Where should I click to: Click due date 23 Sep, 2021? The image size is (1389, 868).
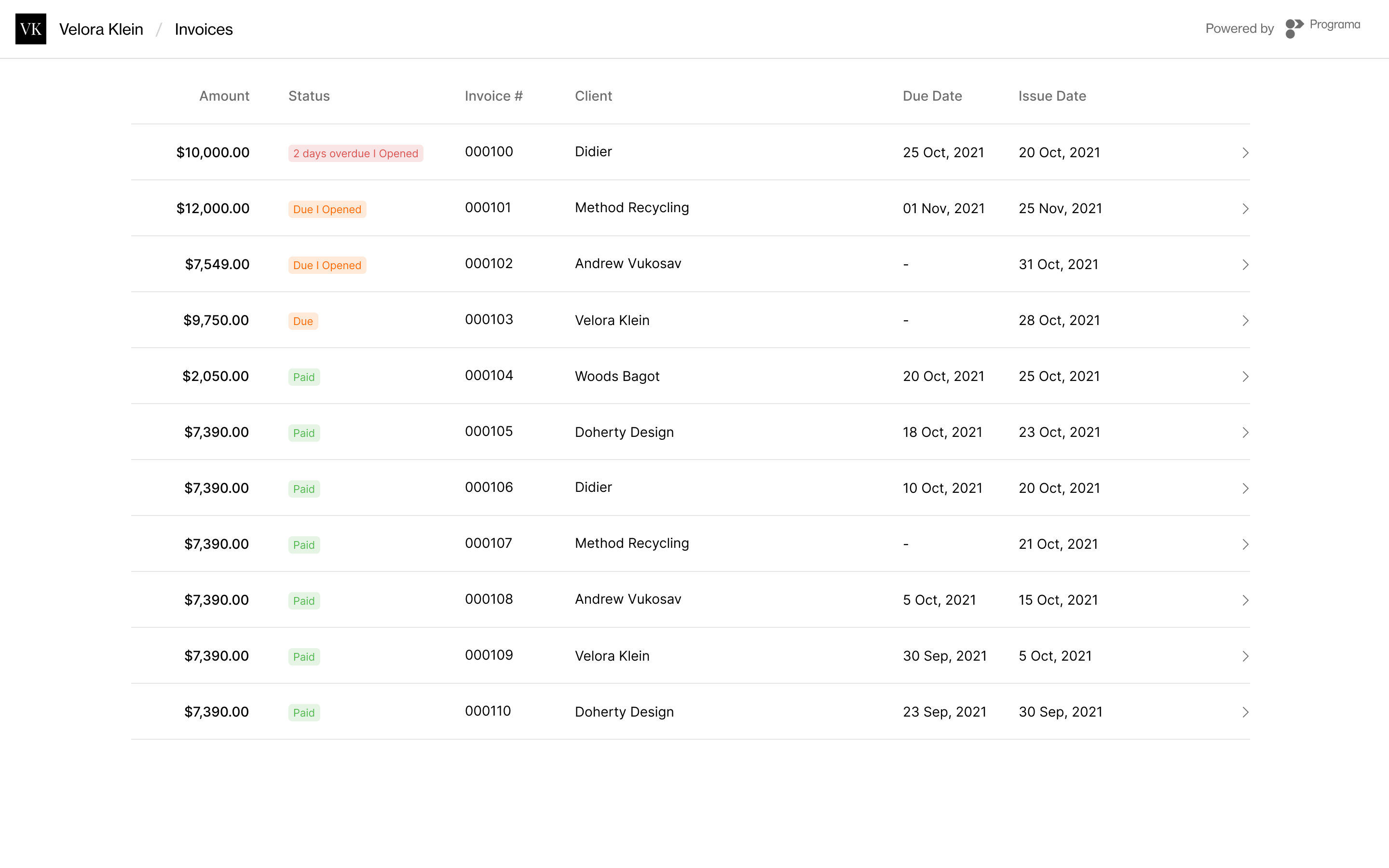point(945,712)
